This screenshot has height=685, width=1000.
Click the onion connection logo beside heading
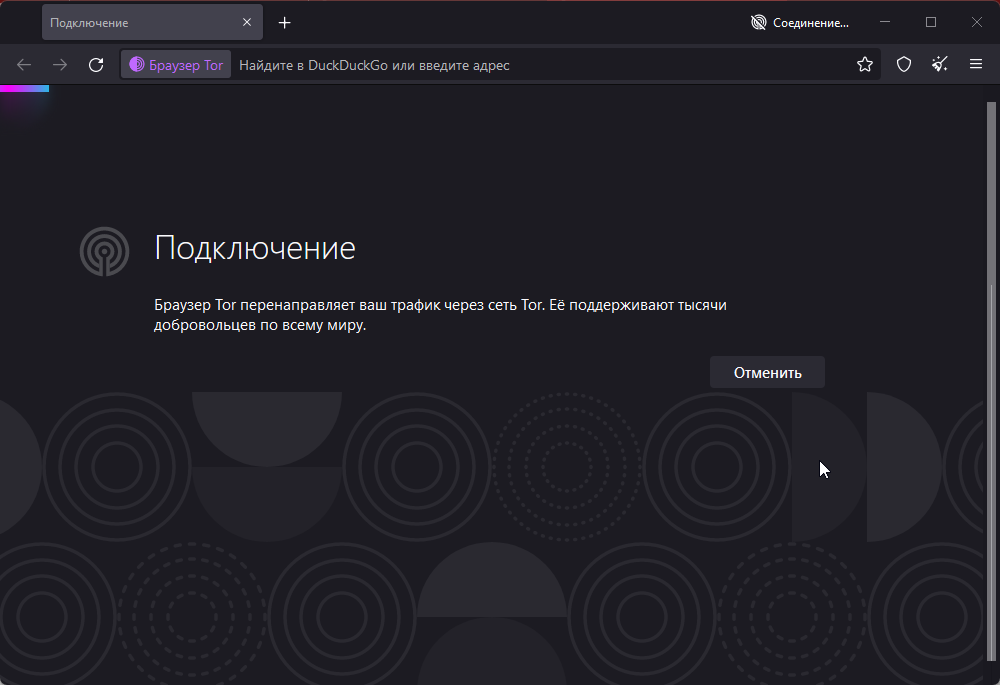[x=105, y=251]
